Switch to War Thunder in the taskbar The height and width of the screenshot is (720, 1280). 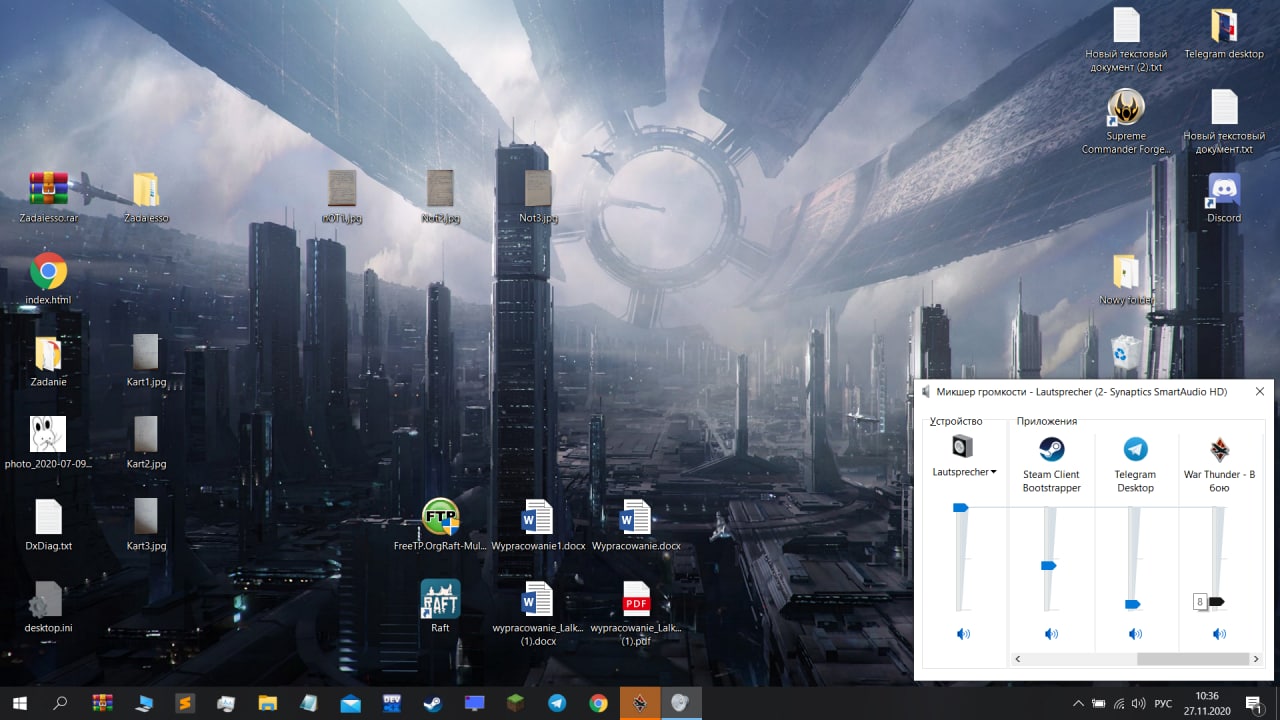[640, 703]
